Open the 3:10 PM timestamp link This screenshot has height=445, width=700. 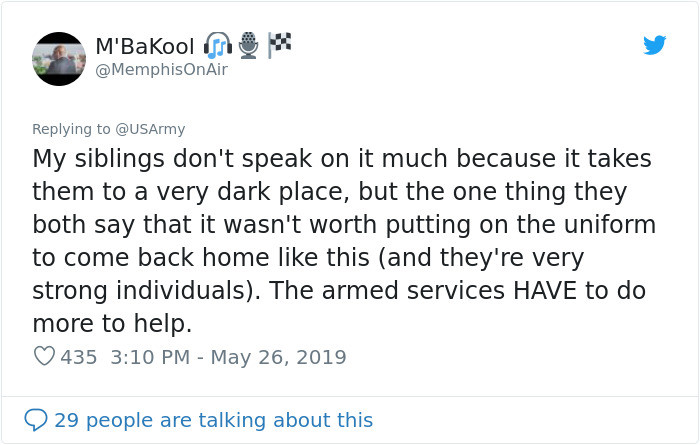point(148,357)
